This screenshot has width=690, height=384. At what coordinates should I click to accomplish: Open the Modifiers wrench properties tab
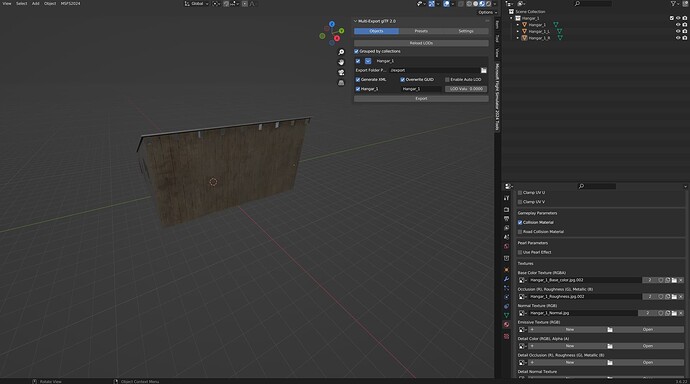click(x=506, y=279)
